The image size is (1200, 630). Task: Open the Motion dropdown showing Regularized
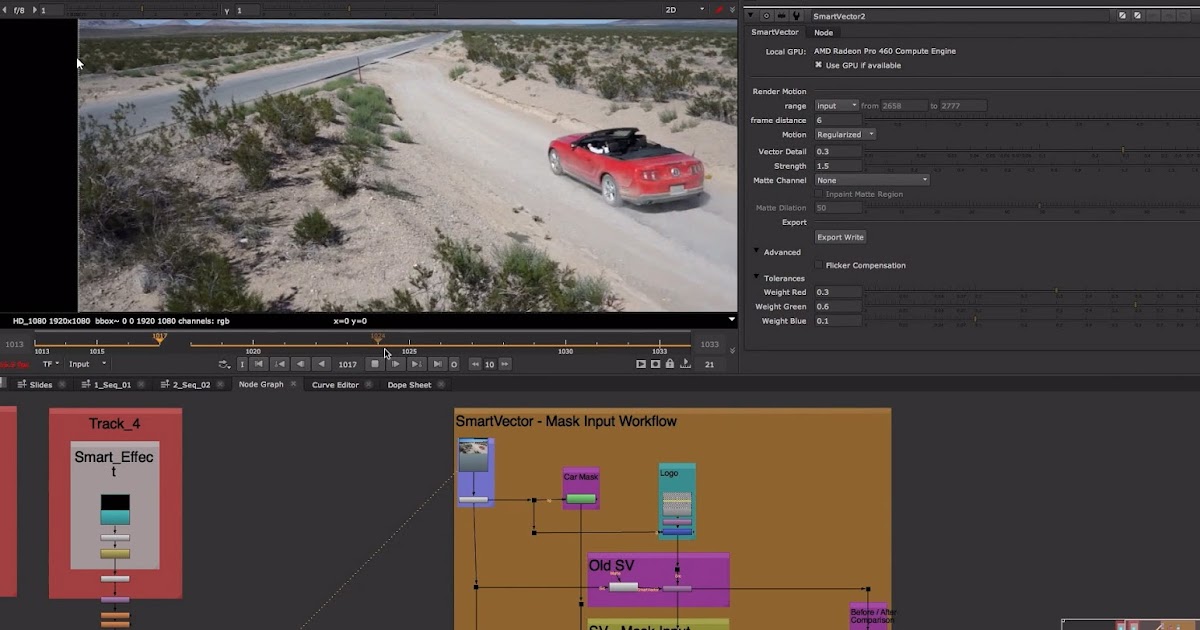[x=843, y=134]
